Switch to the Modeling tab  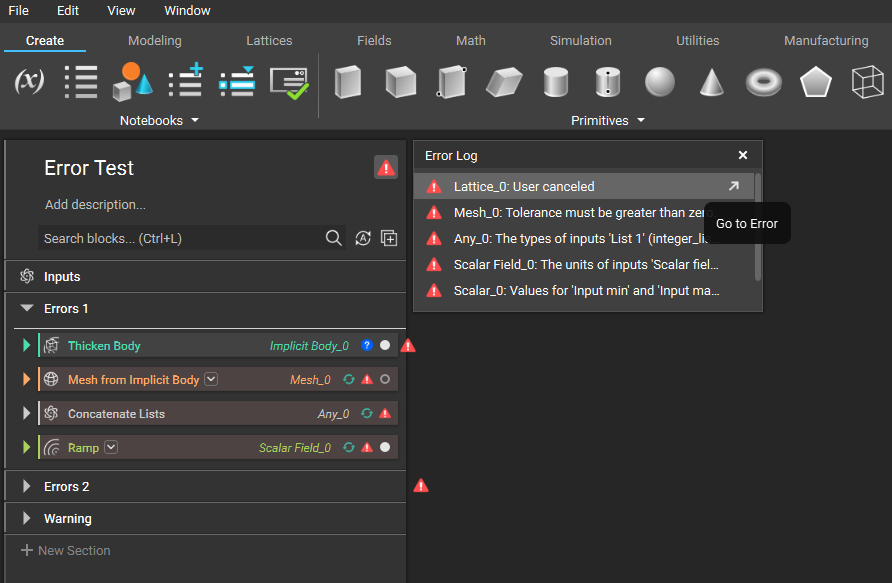[x=155, y=40]
